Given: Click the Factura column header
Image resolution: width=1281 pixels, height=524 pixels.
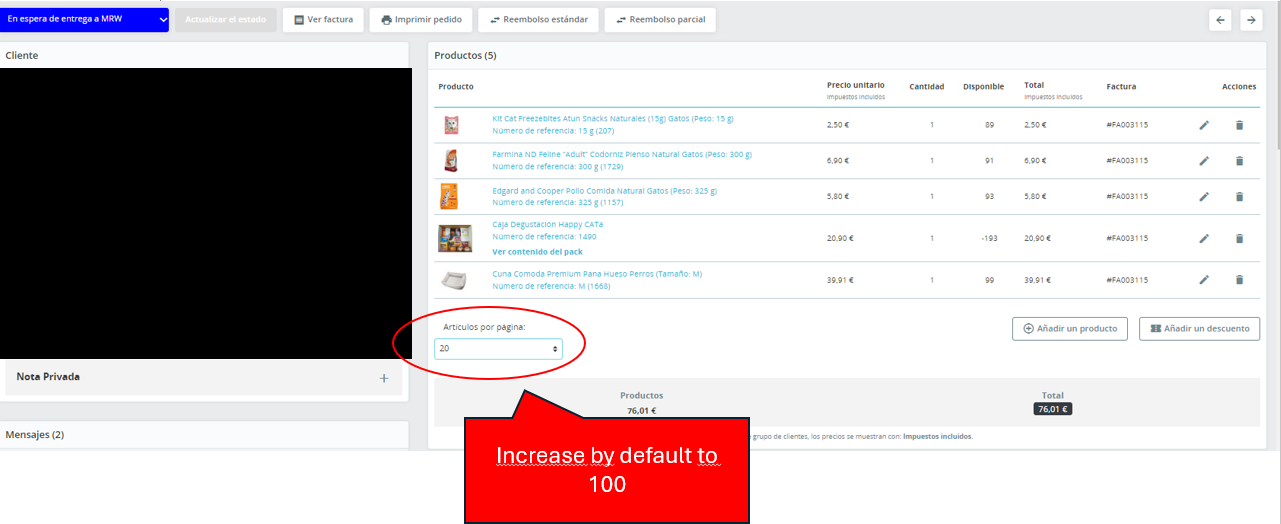Looking at the screenshot, I should (x=1121, y=87).
